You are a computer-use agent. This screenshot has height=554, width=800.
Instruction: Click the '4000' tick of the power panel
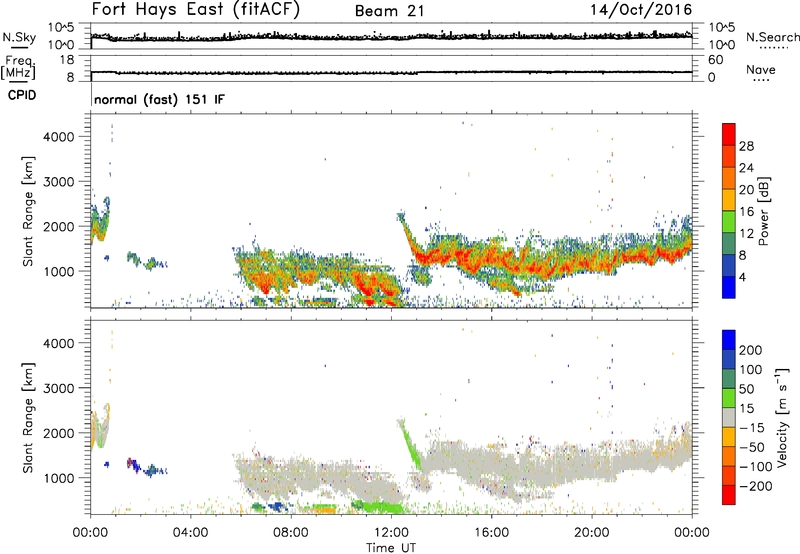click(x=59, y=137)
